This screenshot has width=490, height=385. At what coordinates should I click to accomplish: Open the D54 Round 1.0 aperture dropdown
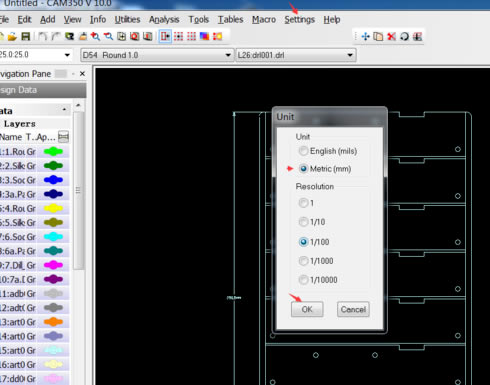click(x=157, y=55)
